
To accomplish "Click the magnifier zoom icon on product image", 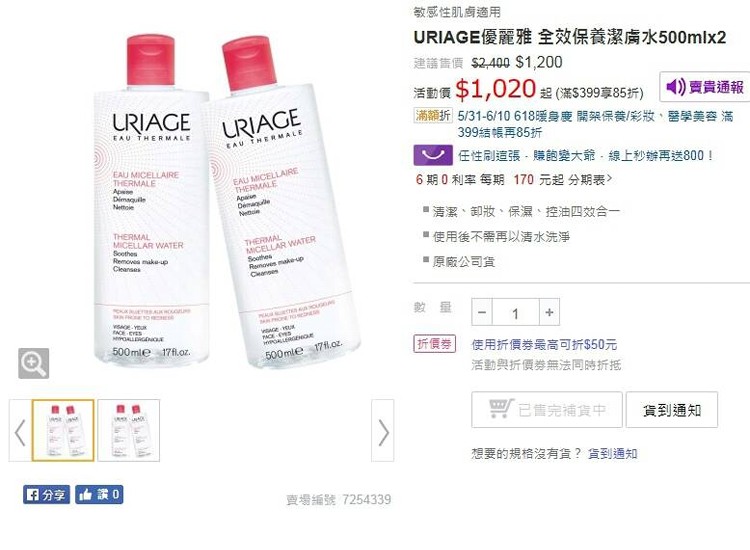I will click(33, 363).
